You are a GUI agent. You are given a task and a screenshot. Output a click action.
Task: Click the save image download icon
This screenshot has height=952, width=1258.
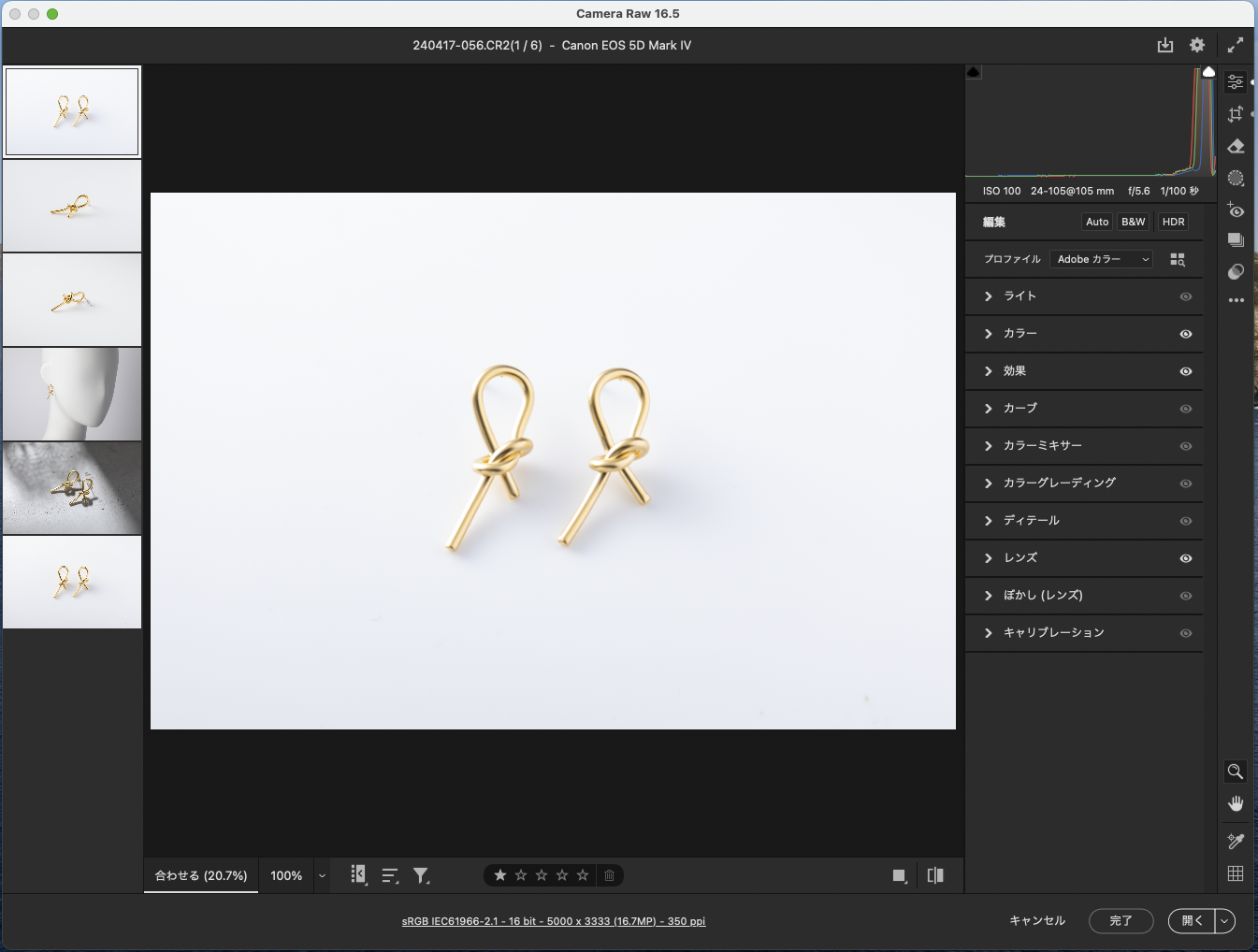pyautogui.click(x=1164, y=45)
